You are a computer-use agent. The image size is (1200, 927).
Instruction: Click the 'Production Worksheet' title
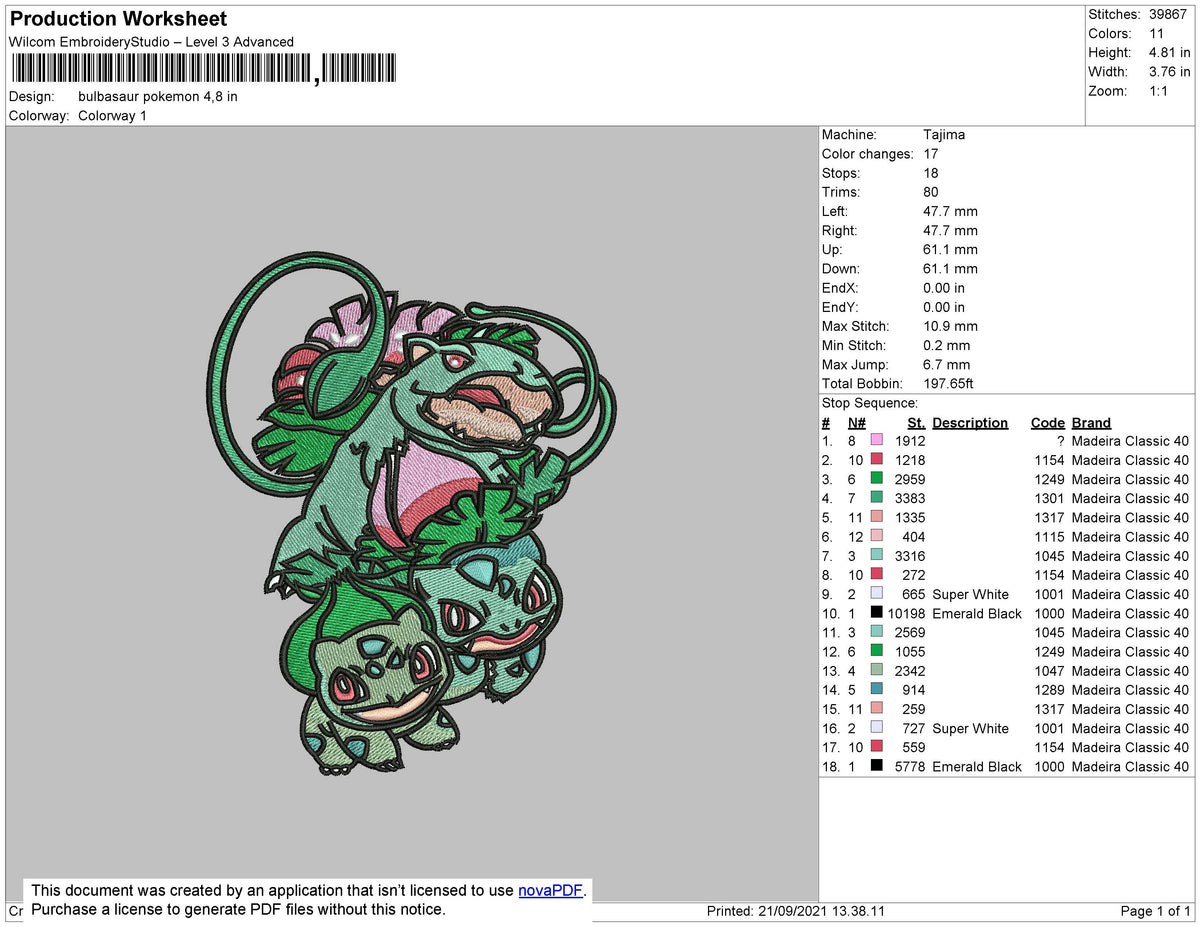click(x=118, y=19)
